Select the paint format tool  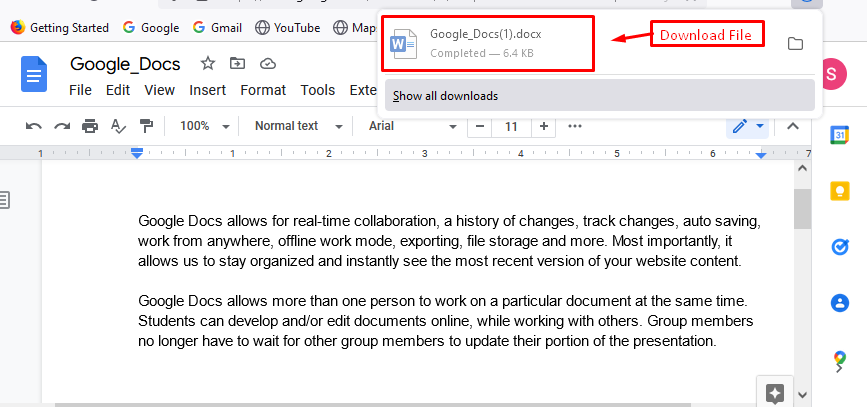pos(147,127)
